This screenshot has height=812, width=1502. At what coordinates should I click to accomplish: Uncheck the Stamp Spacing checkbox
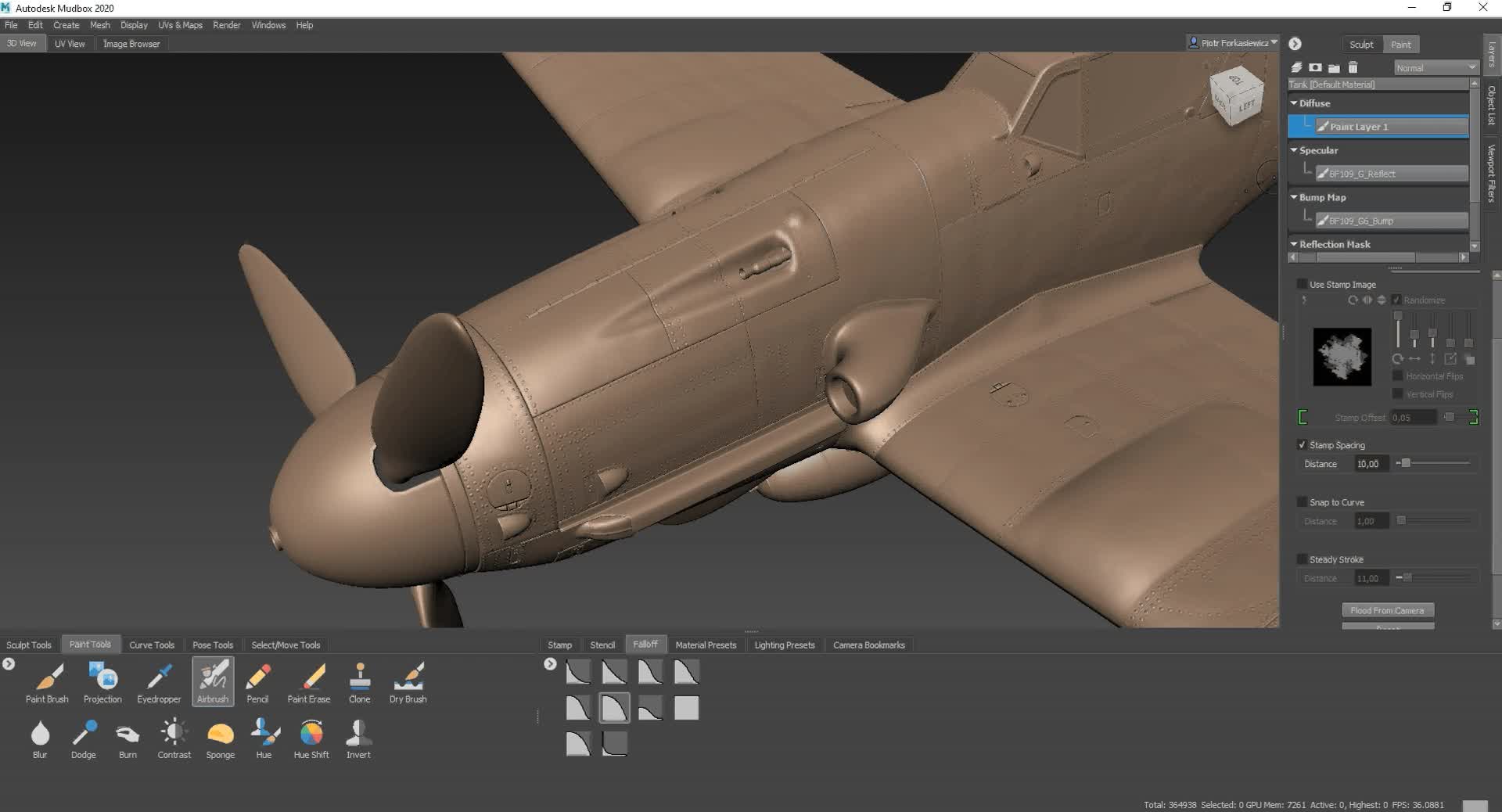pos(1302,445)
